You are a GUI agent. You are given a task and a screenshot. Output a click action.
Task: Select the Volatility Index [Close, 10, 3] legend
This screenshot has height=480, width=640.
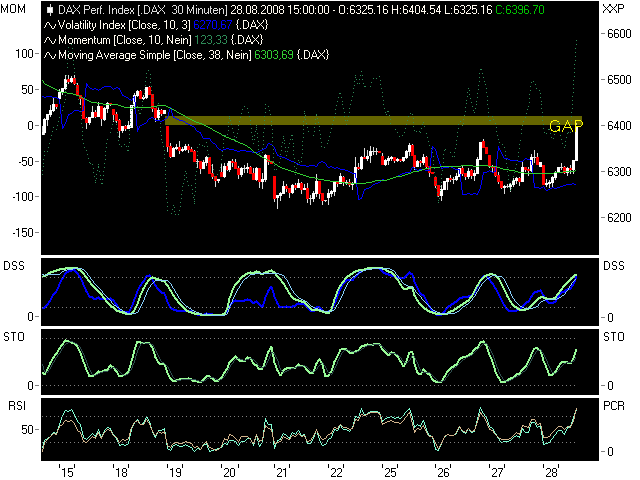tap(124, 25)
